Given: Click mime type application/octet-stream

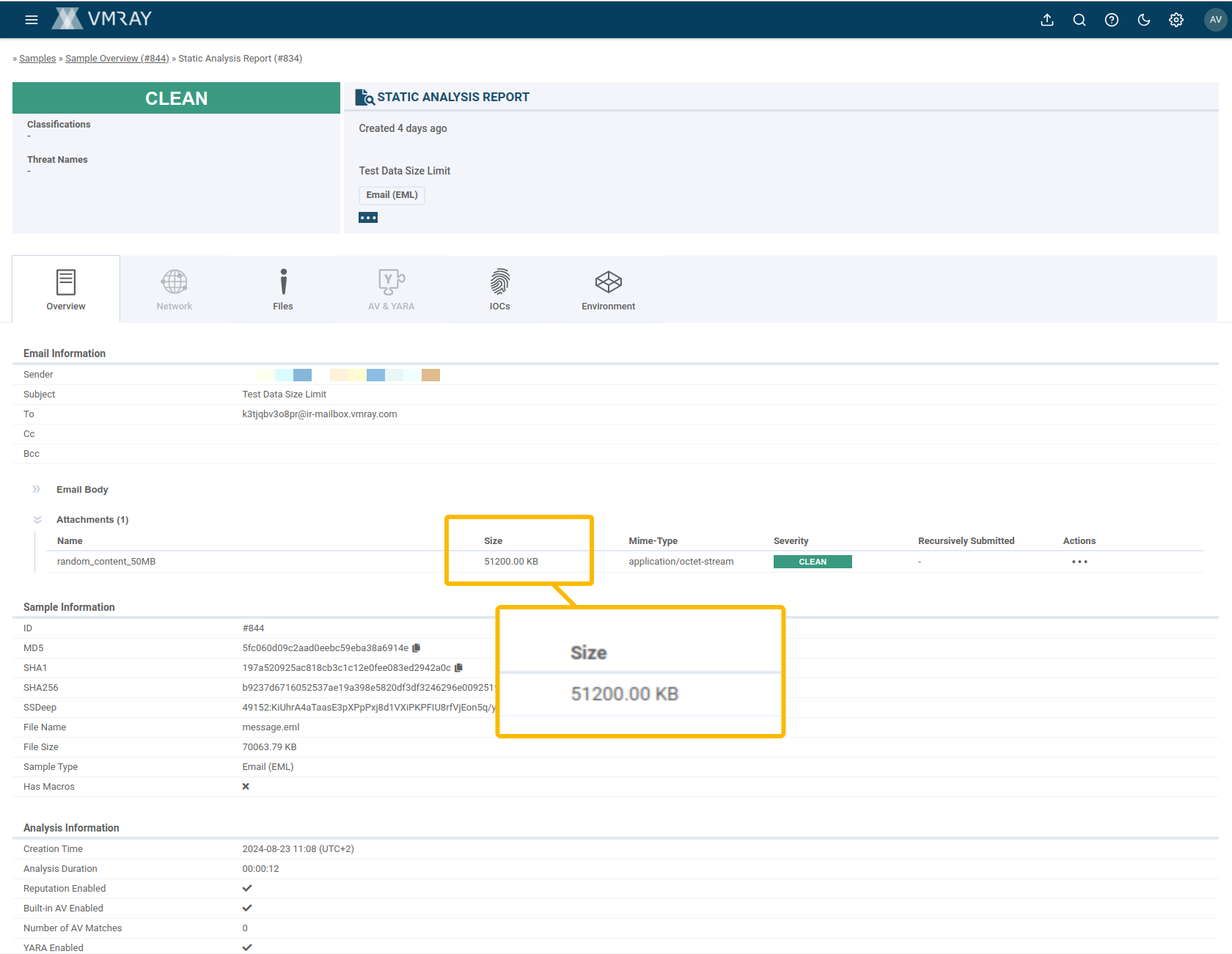Looking at the screenshot, I should click(681, 562).
